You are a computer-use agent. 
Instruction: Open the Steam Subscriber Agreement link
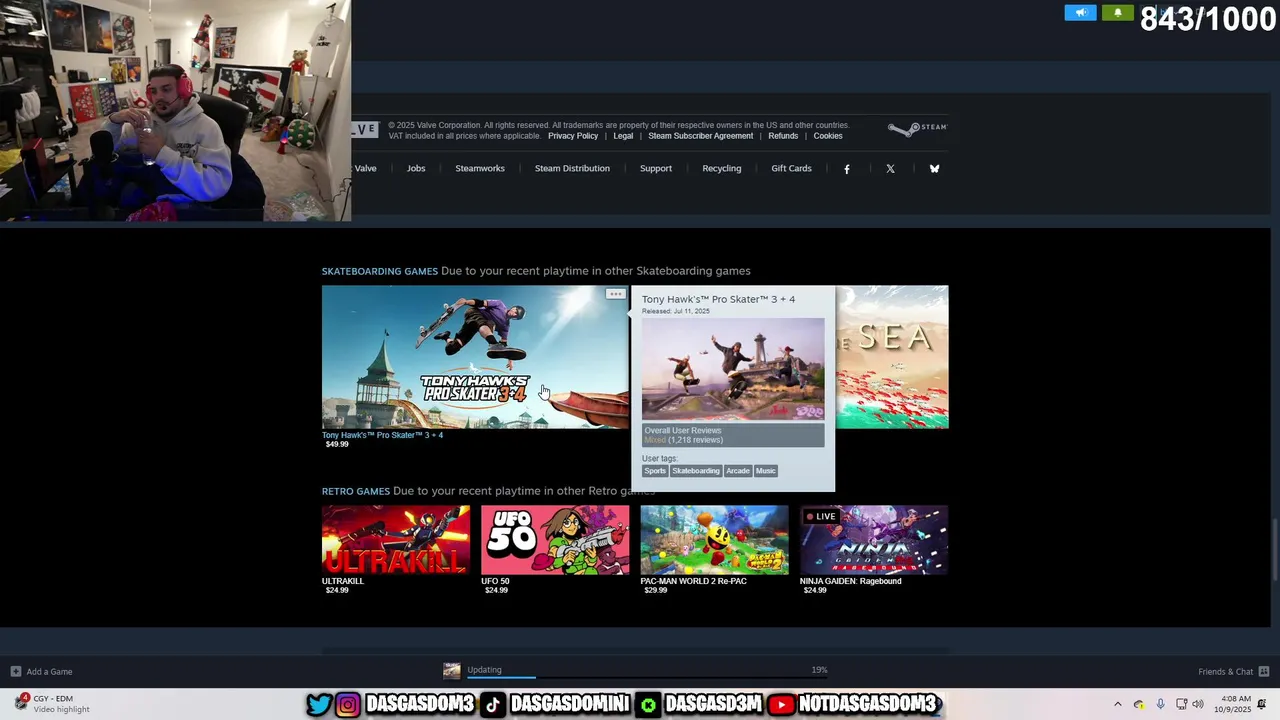point(700,136)
